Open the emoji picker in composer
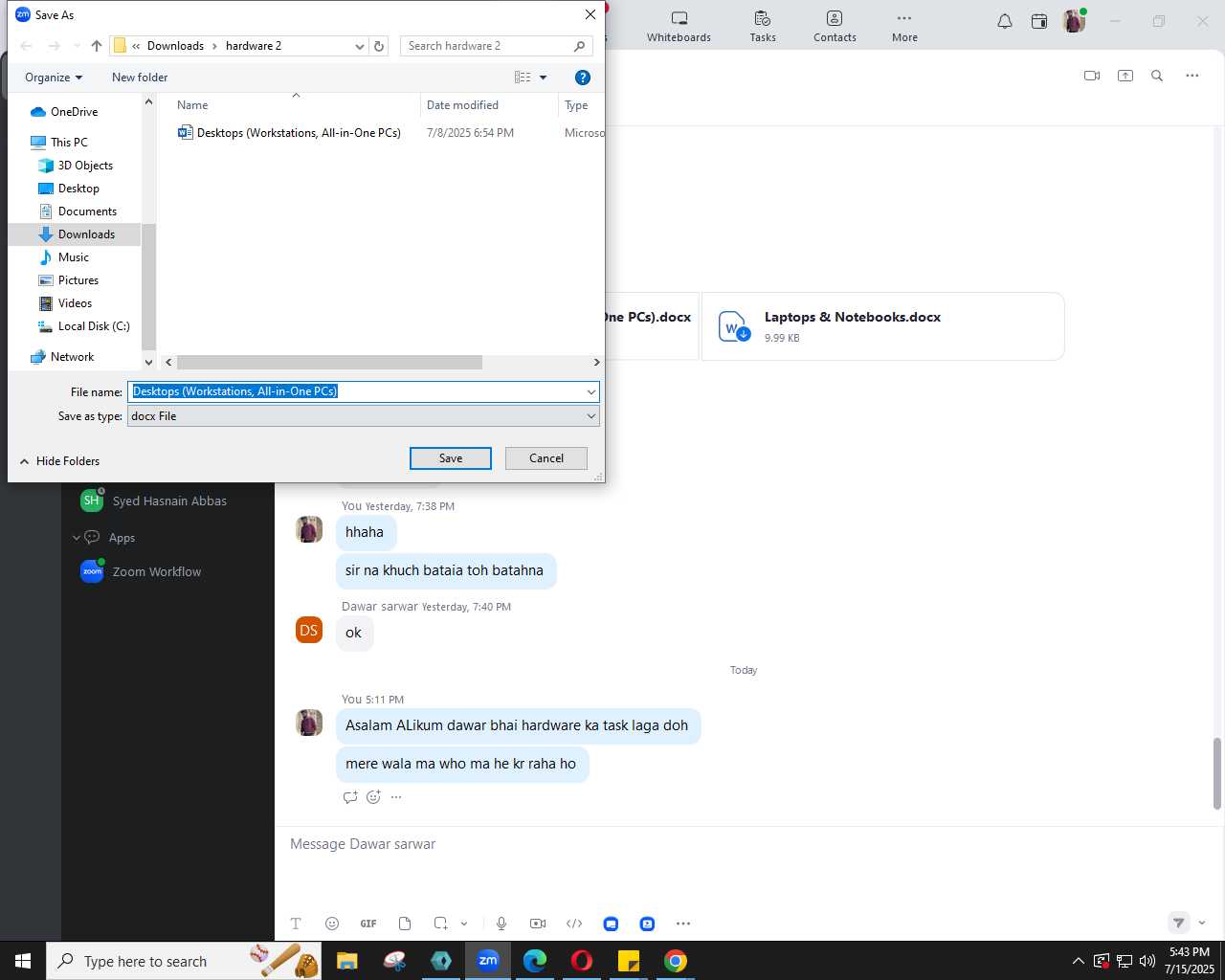 (x=332, y=924)
